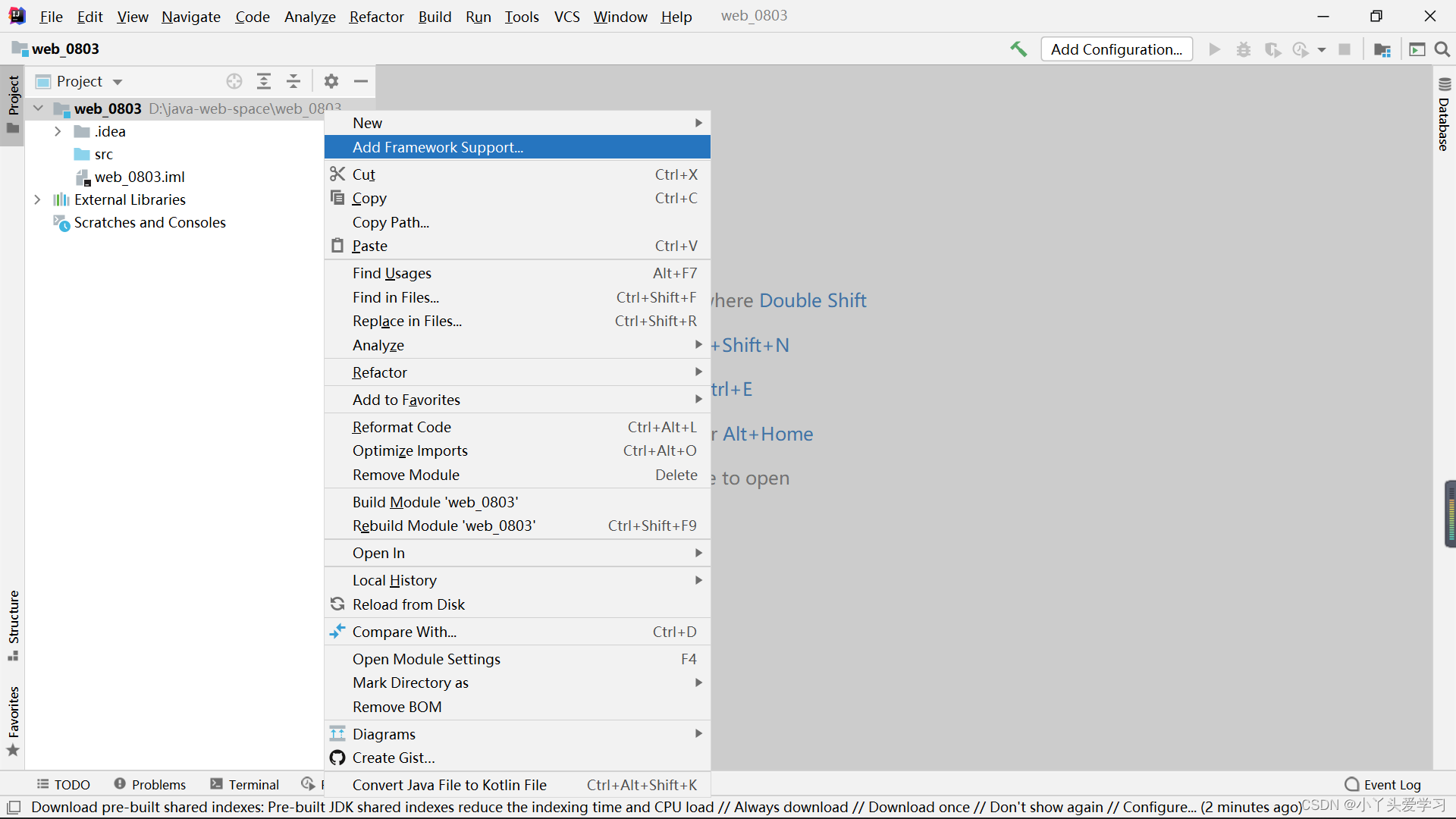Image resolution: width=1456 pixels, height=819 pixels.
Task: Choose Paste from context menu
Action: [x=517, y=246]
